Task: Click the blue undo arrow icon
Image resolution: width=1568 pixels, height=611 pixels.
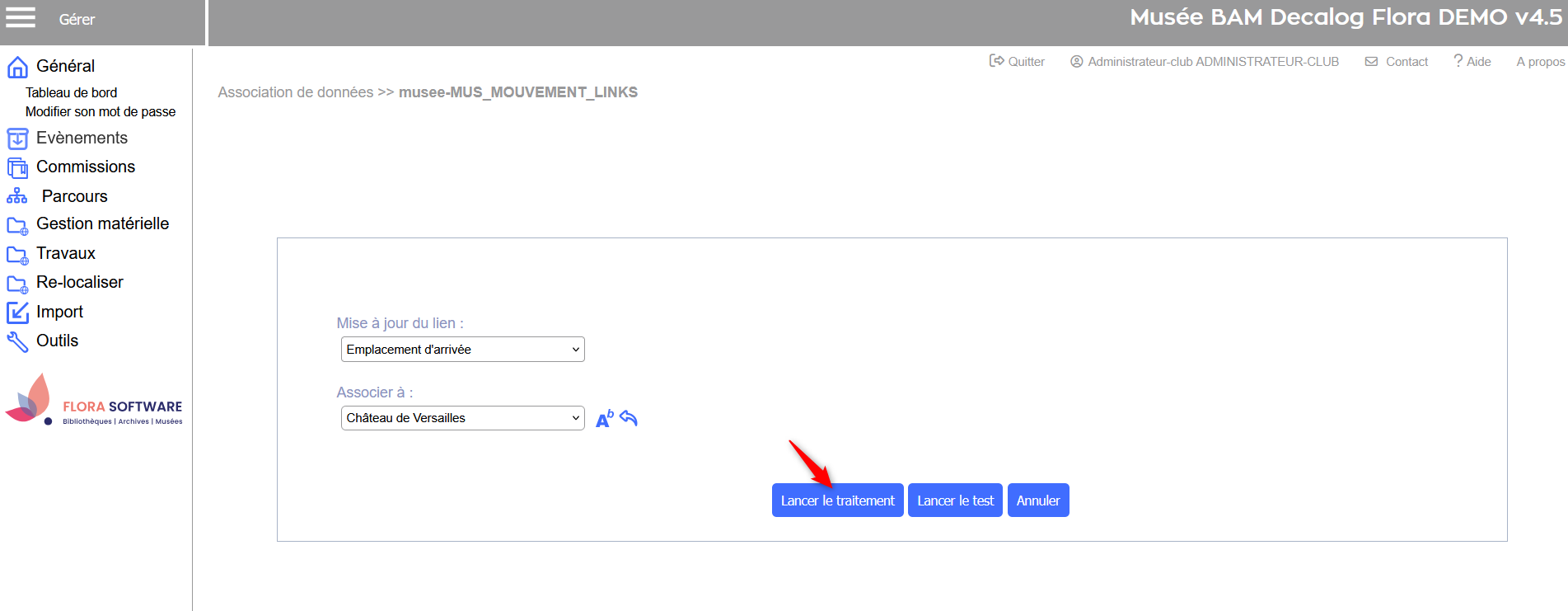Action: pos(629,418)
